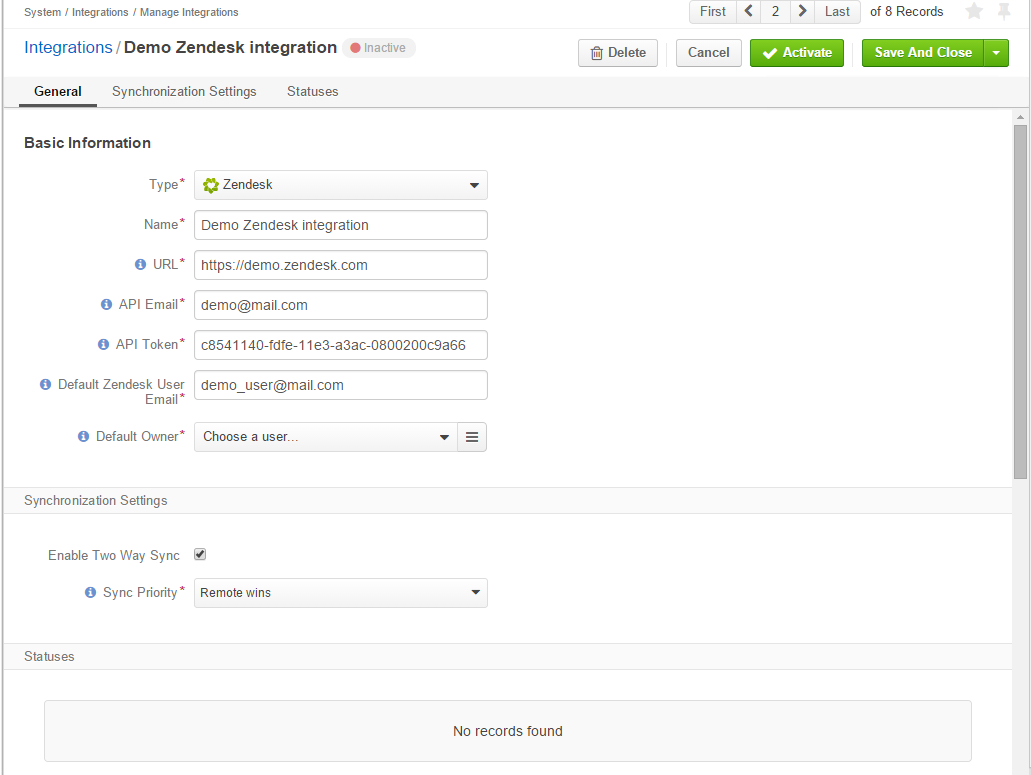
Task: Click 'System' breadcrumb text
Action: click(x=42, y=12)
